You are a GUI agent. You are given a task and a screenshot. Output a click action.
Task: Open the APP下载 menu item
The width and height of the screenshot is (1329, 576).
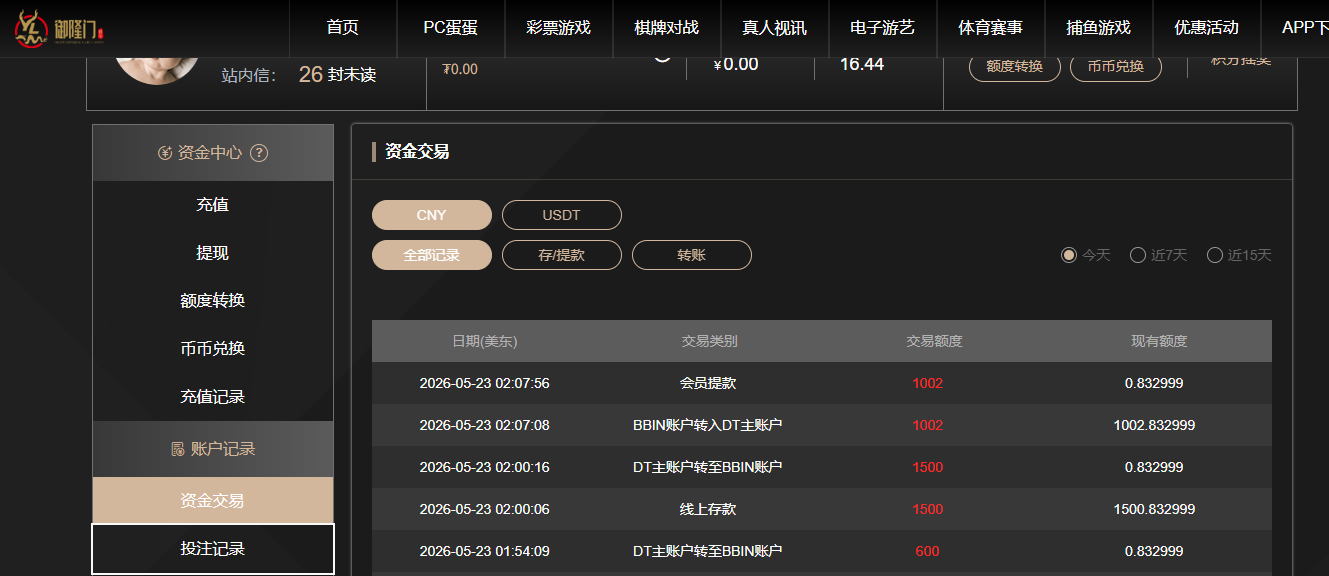[x=1296, y=28]
